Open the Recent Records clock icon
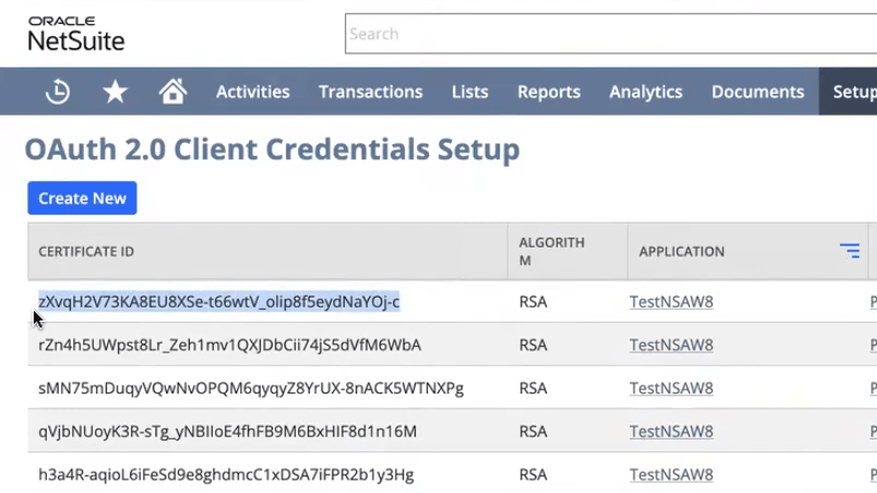The width and height of the screenshot is (877, 493). click(58, 91)
